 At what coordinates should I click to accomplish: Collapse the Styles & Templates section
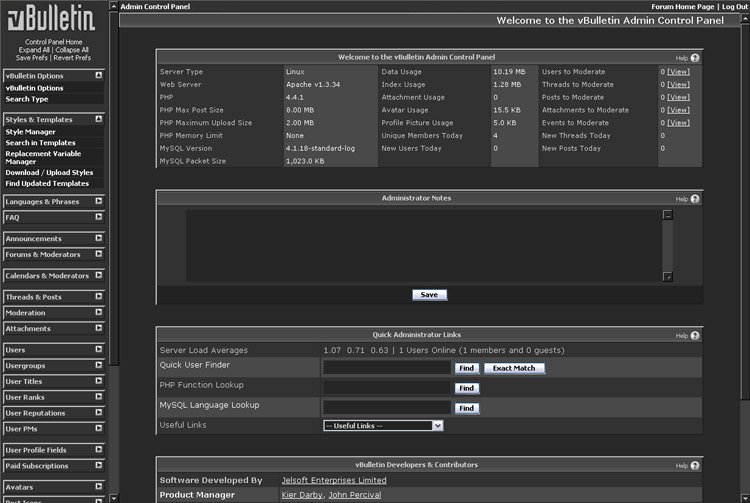coord(99,119)
